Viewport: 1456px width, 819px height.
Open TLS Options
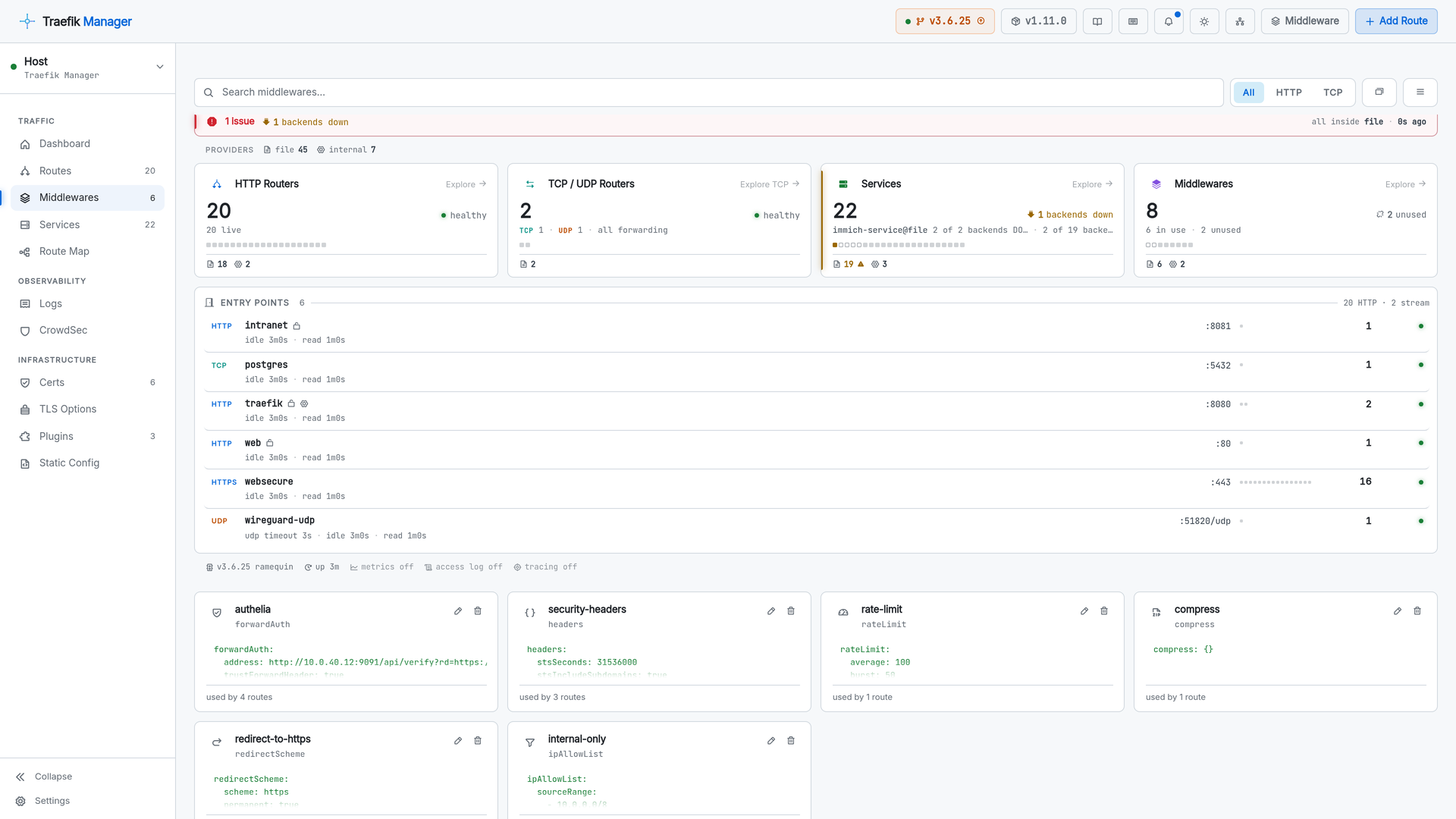click(88, 409)
